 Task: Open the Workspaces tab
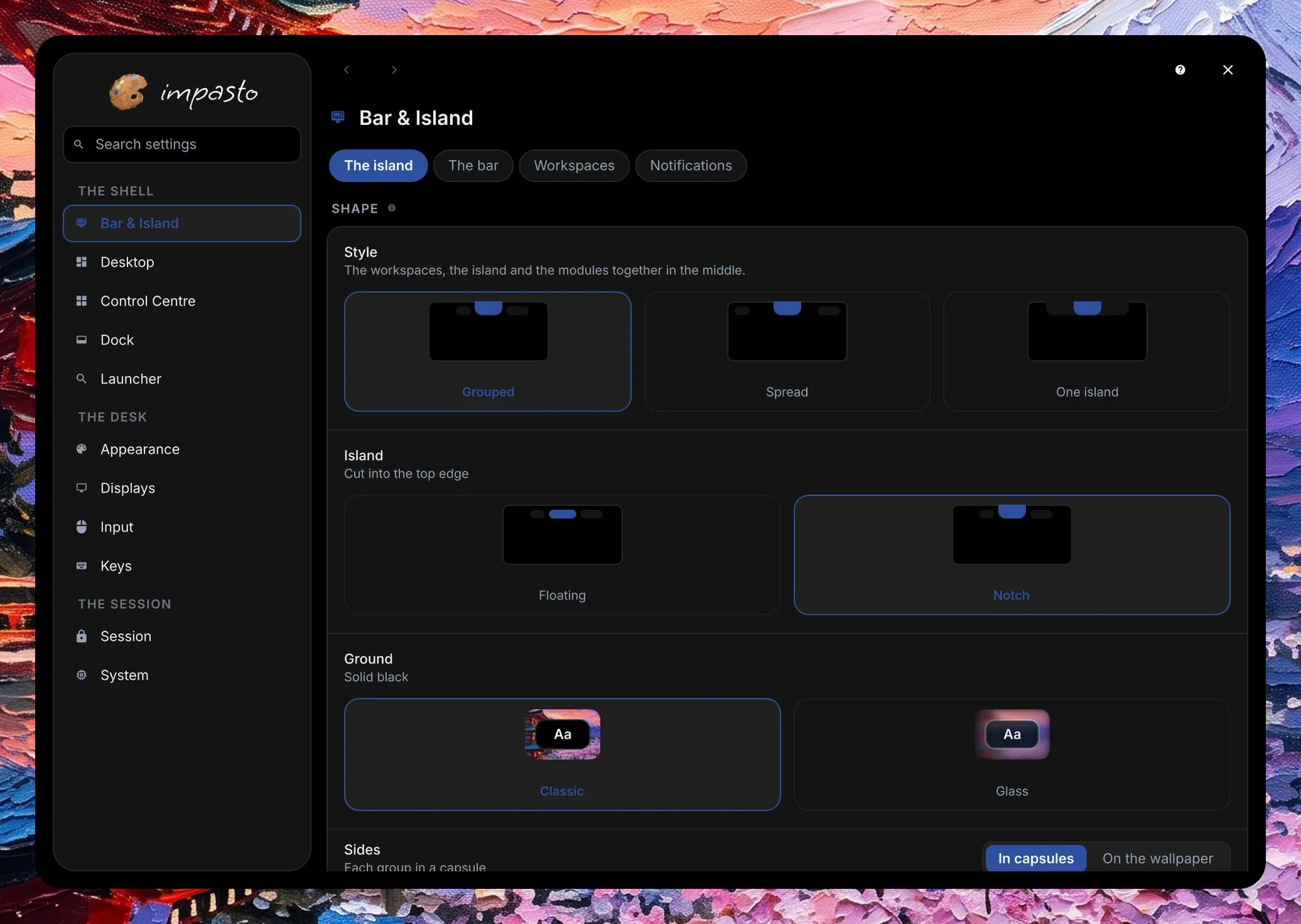[574, 166]
